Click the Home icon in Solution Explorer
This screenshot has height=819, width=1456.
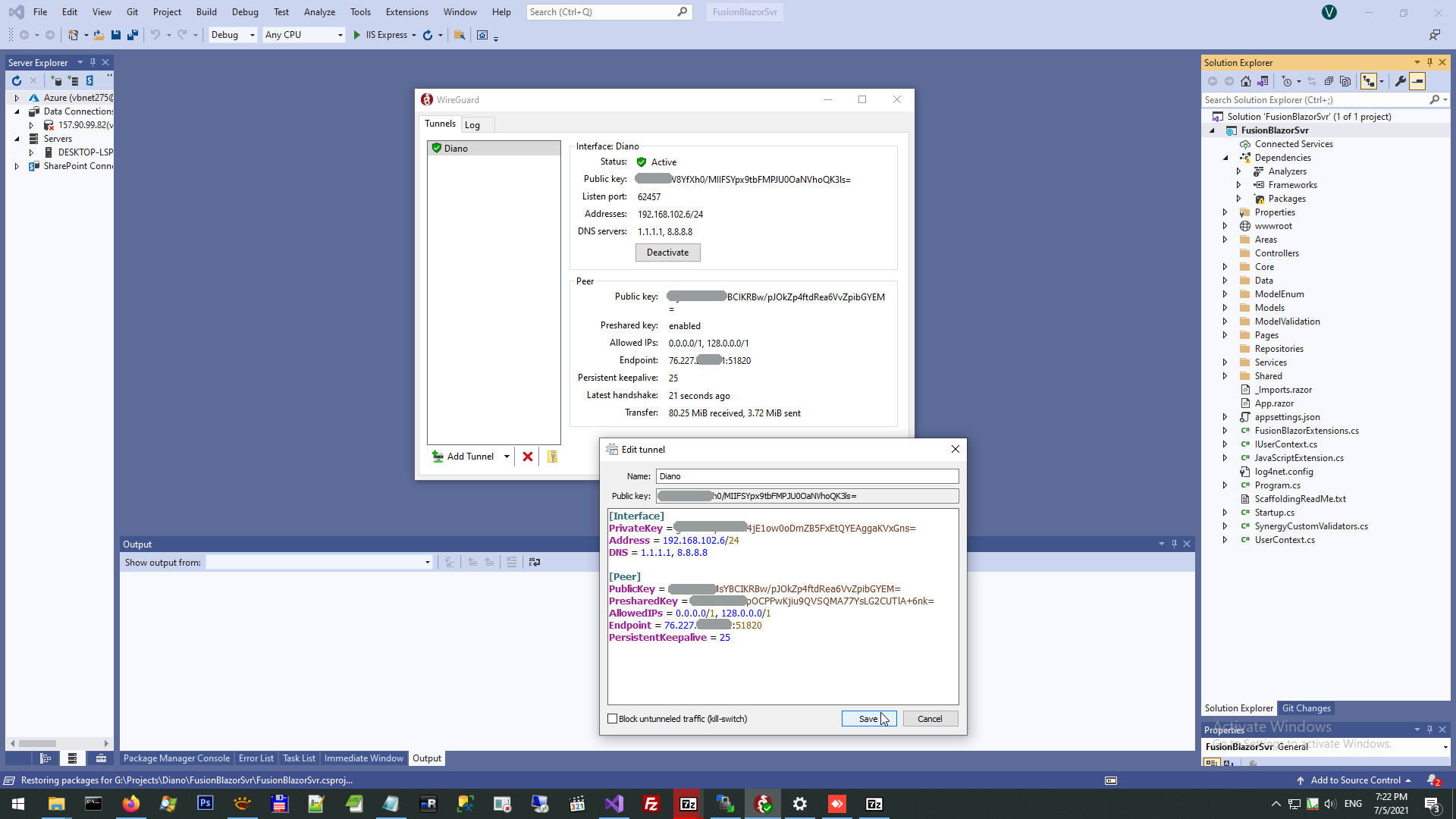tap(1246, 81)
